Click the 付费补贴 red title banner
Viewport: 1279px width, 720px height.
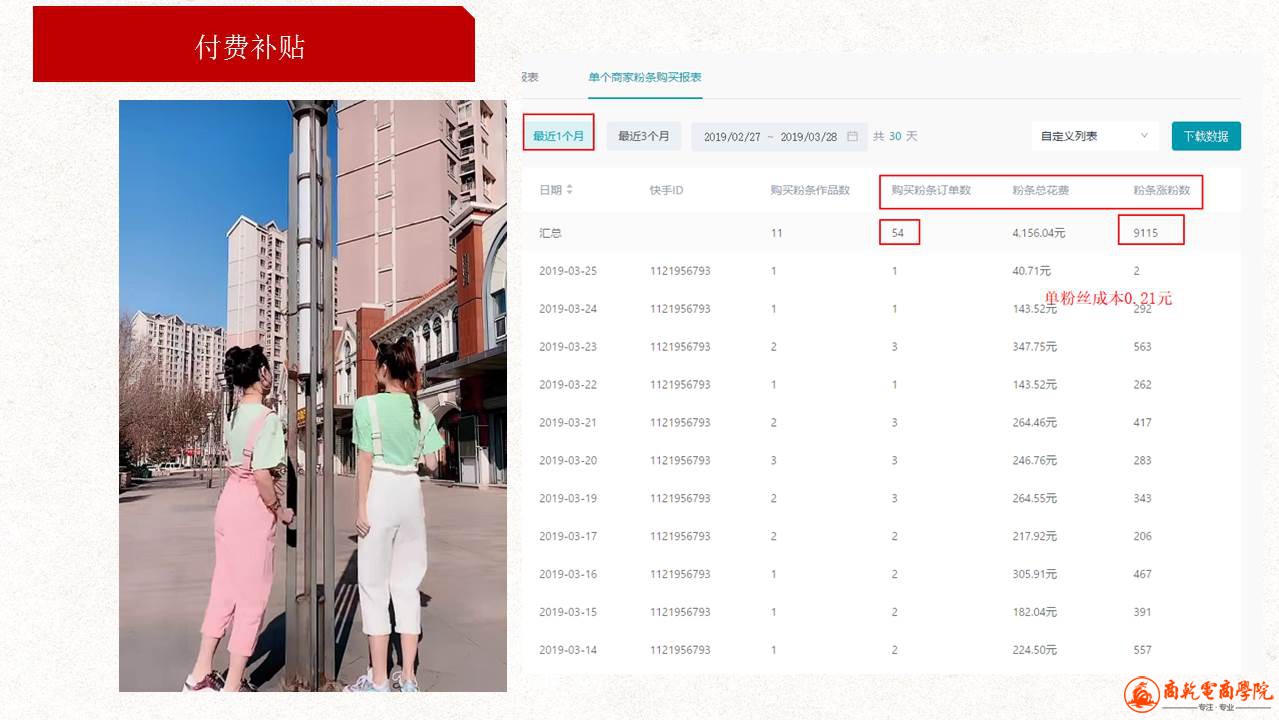click(250, 47)
